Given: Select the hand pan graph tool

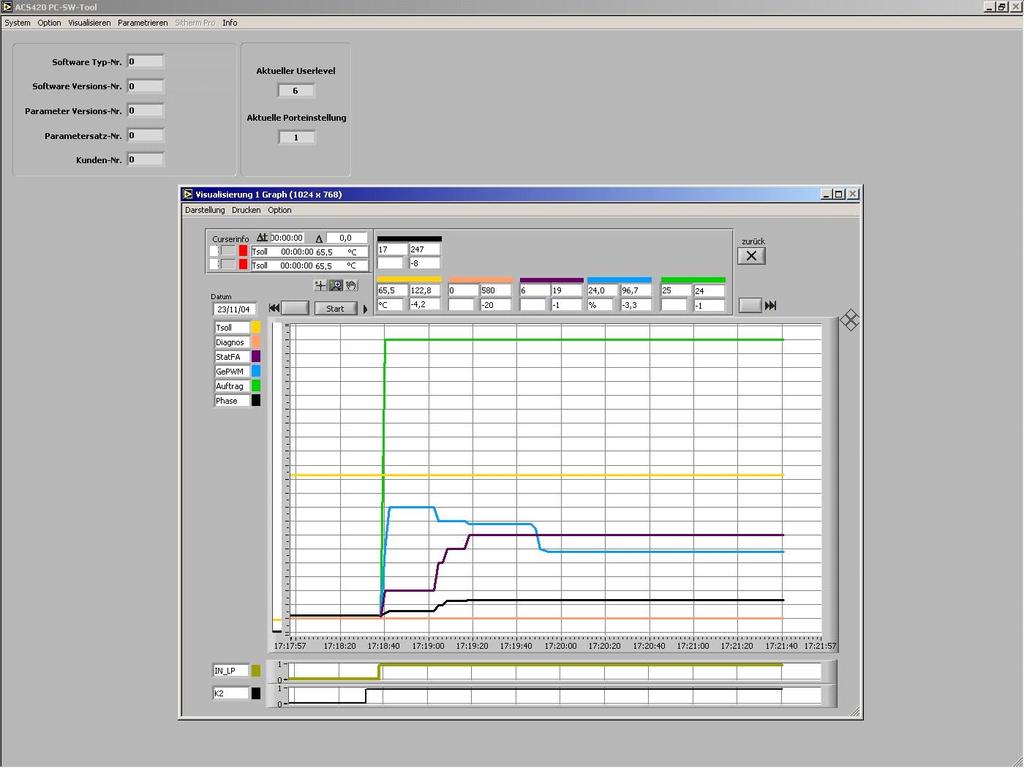Looking at the screenshot, I should 351,285.
